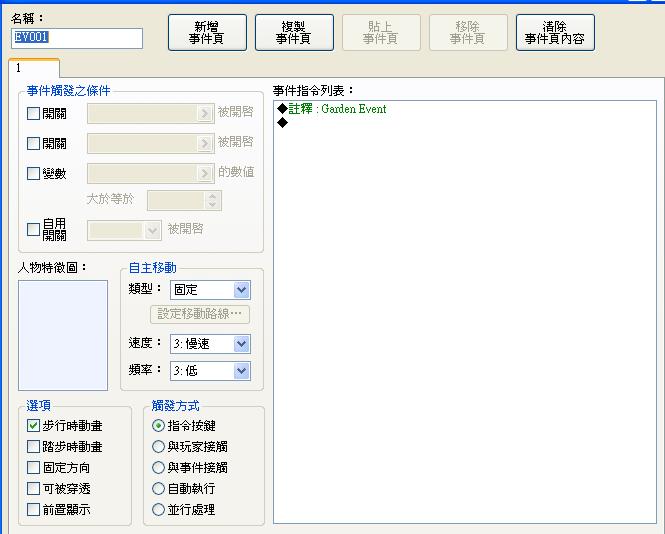This screenshot has height=534, width=665.
Task: Click the 複製事件頁 button
Action: pos(294,33)
